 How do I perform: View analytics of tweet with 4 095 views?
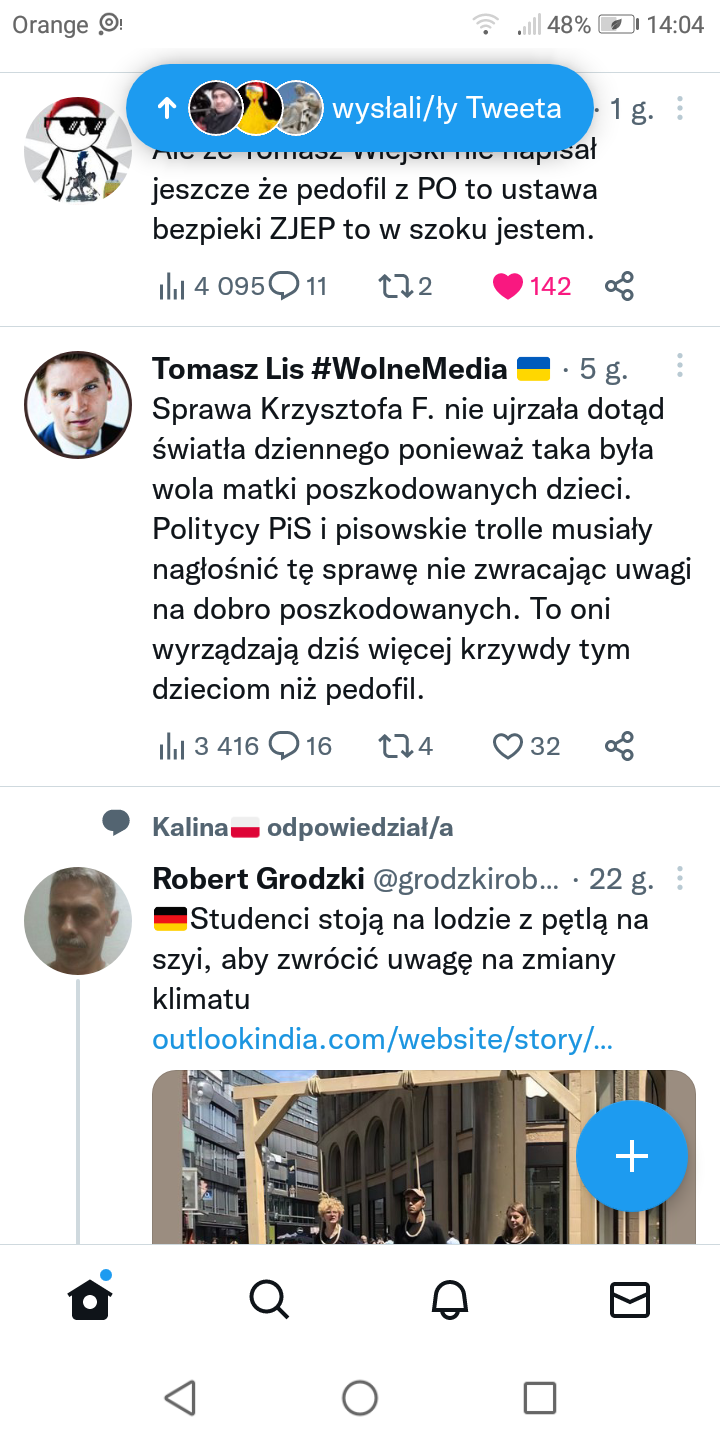172,287
